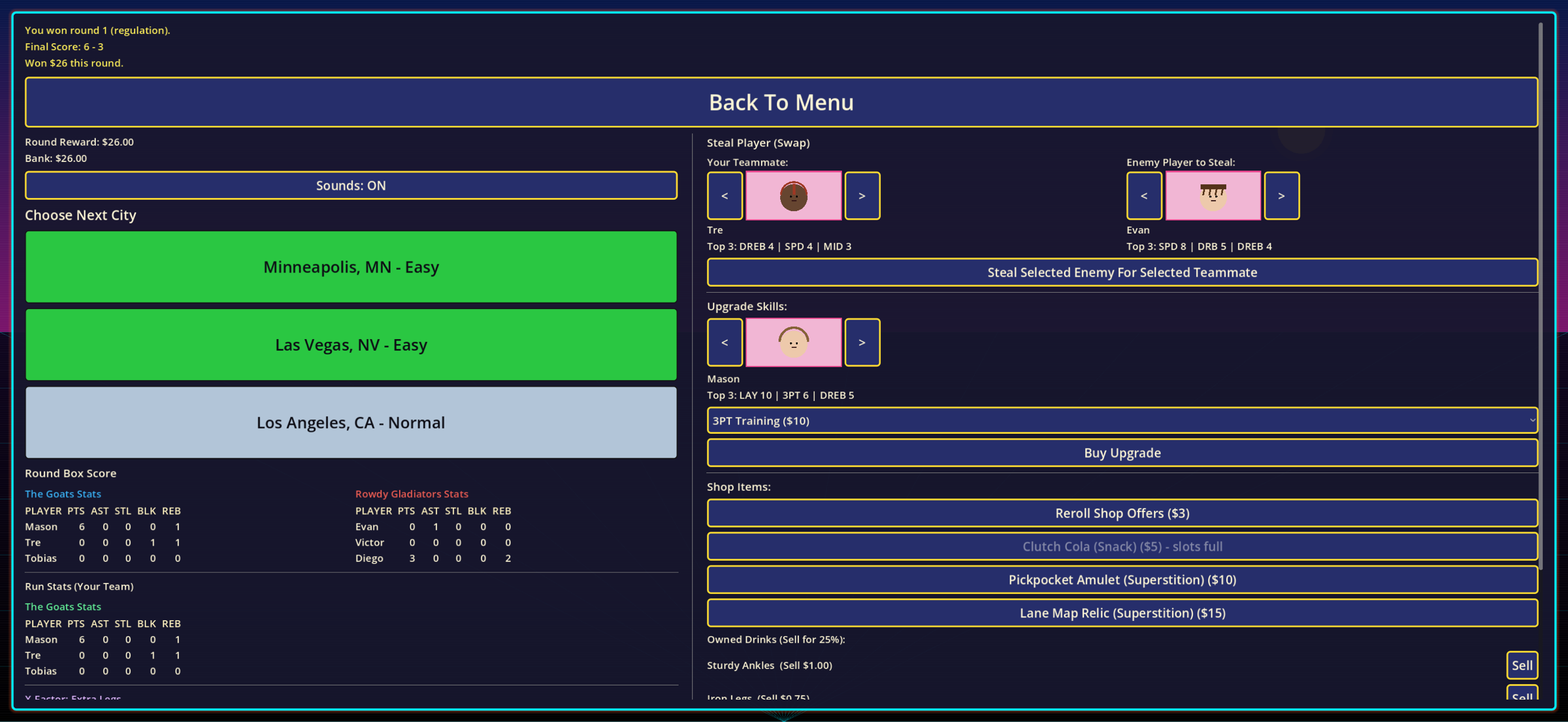Select Evan's portrait thumbnail
Viewport: 1568px width, 722px height.
click(x=1213, y=196)
